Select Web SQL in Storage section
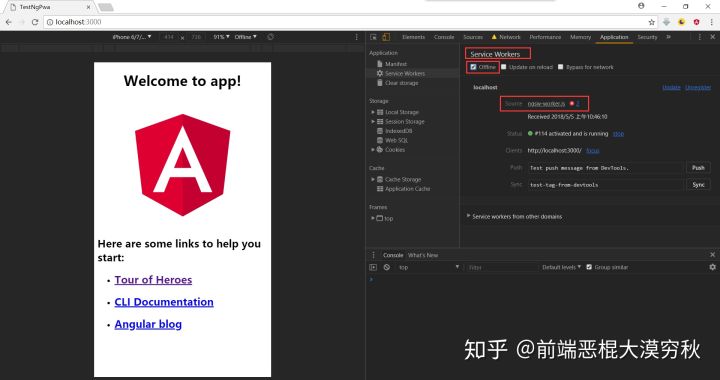This screenshot has width=720, height=380. click(396, 140)
